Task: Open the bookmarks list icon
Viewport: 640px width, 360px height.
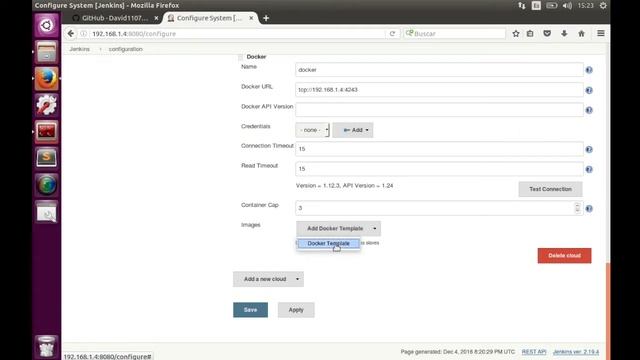Action: 530,33
